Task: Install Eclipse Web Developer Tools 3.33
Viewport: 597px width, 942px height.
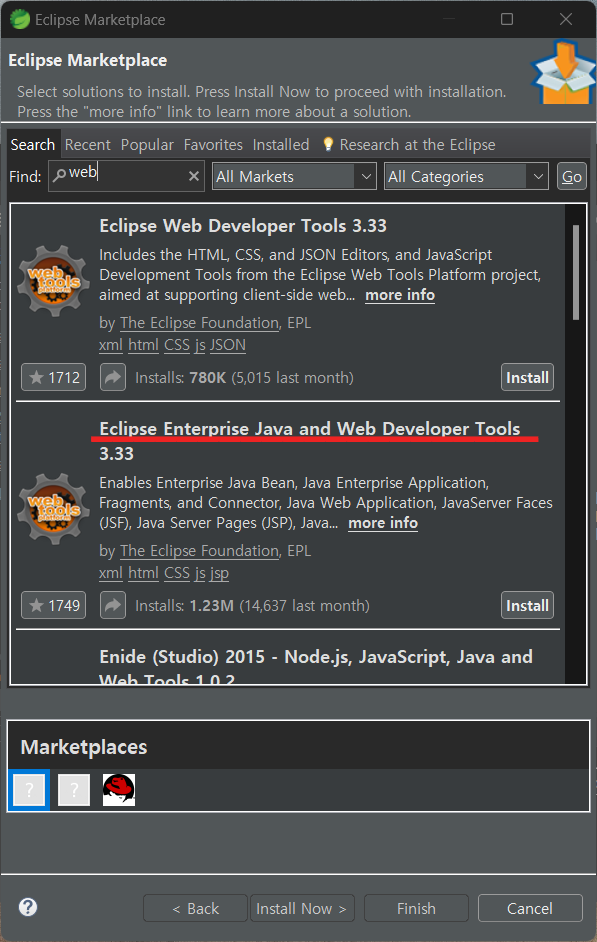Action: pos(527,377)
